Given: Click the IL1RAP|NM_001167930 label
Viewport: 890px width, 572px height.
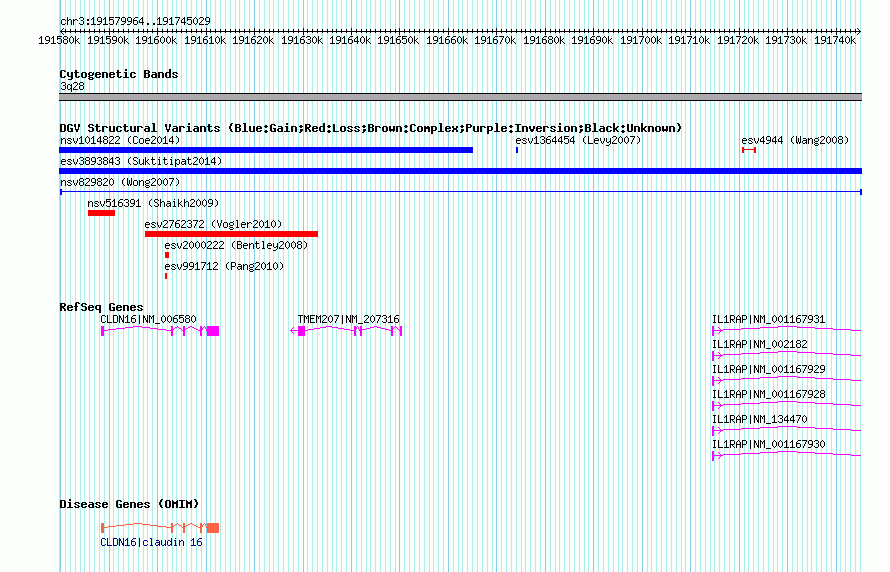Looking at the screenshot, I should (769, 444).
